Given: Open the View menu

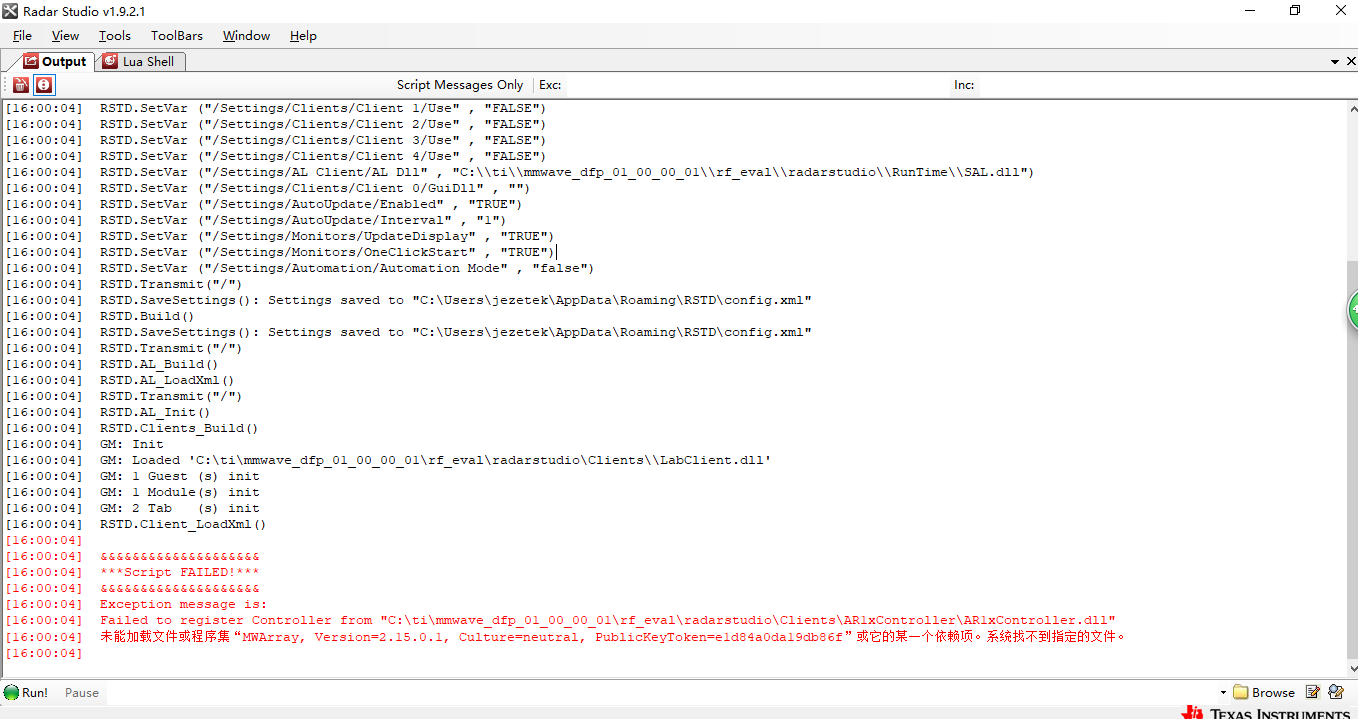Looking at the screenshot, I should coord(65,35).
